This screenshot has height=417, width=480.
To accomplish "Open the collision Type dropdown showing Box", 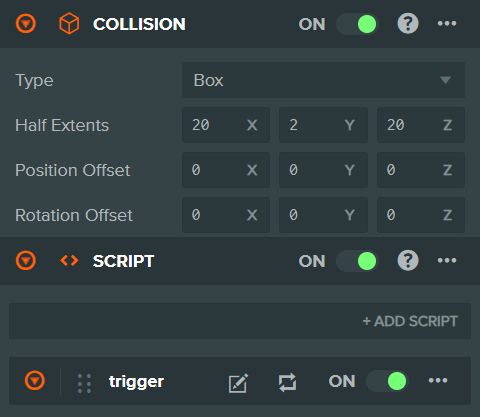I will pyautogui.click(x=323, y=80).
